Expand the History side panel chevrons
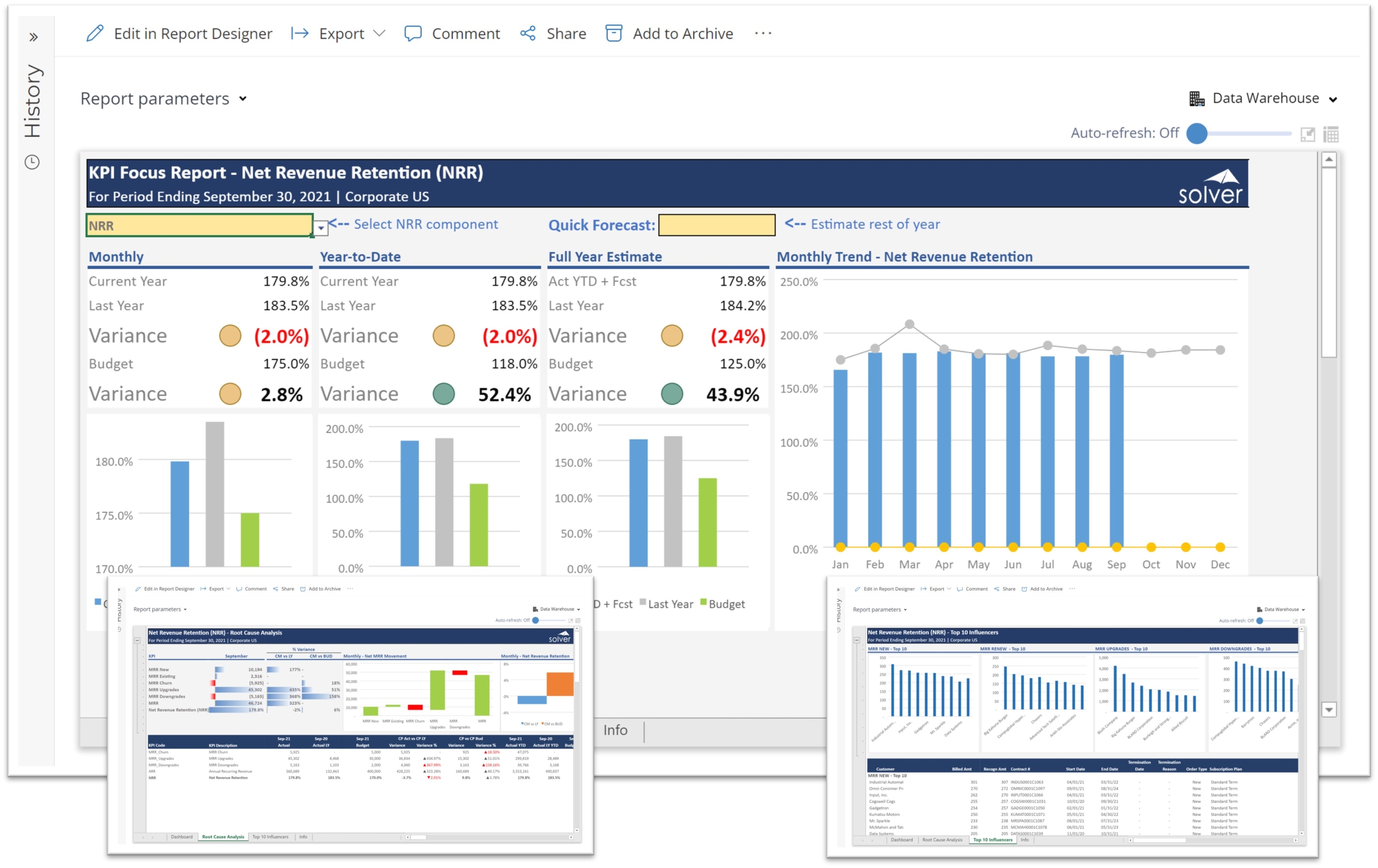 coord(33,38)
